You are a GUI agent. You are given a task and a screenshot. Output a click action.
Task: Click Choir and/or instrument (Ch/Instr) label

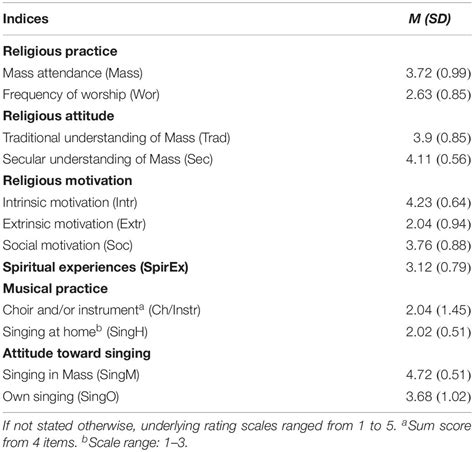pos(101,310)
